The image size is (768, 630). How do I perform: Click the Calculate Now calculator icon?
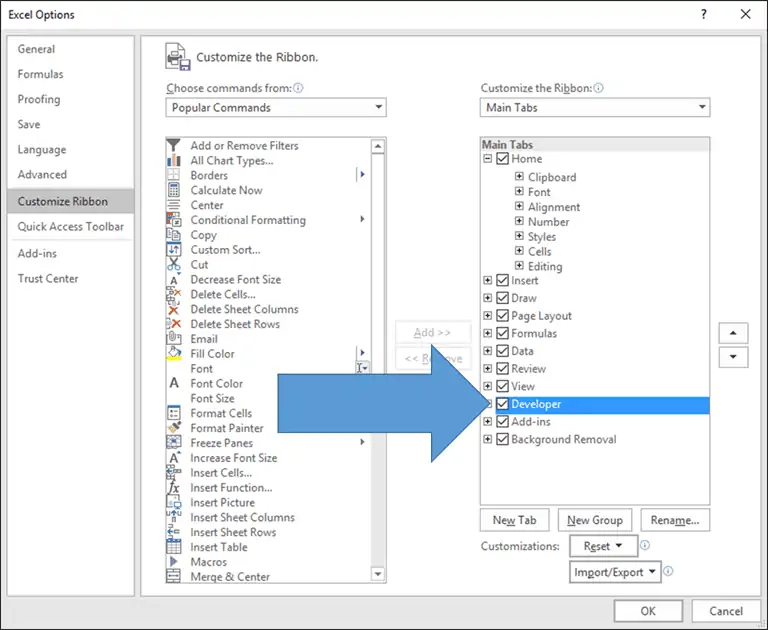(x=173, y=190)
